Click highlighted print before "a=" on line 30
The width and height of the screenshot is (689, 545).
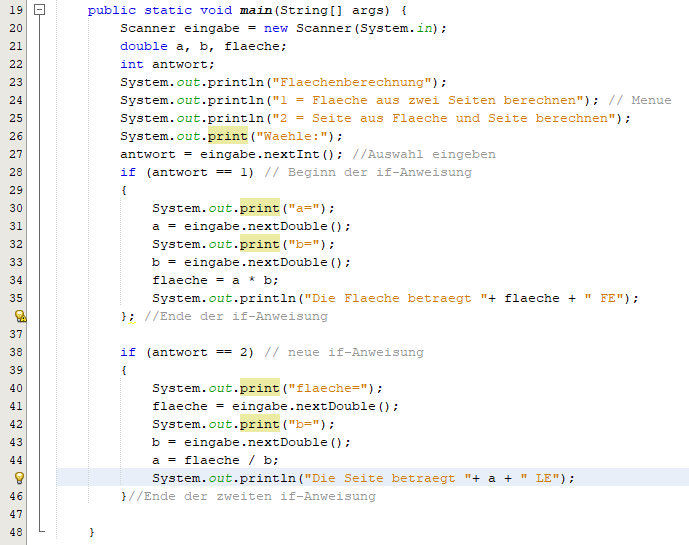point(260,208)
